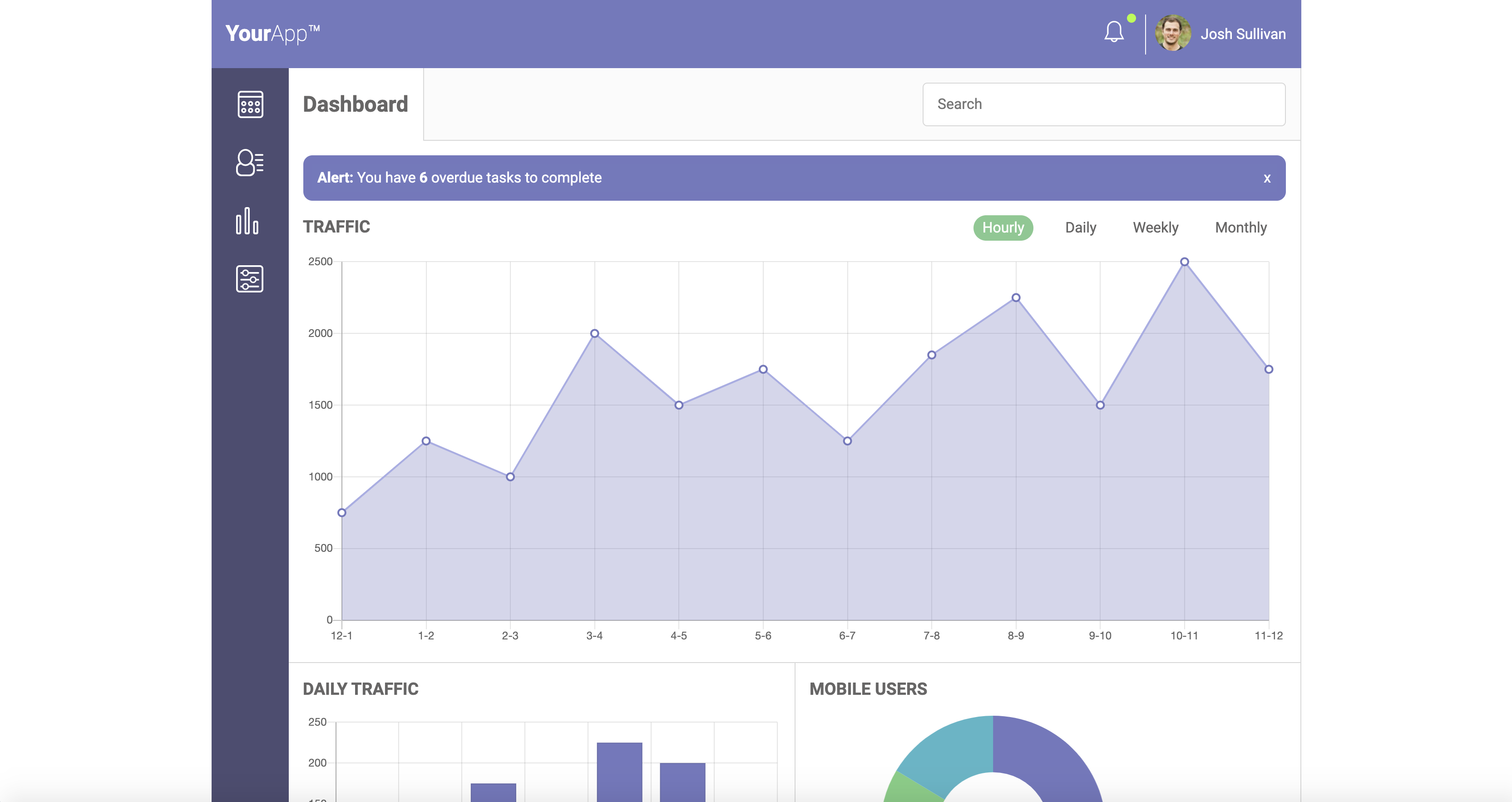Click the notification bell icon
Viewport: 1512px width, 802px height.
1114,32
